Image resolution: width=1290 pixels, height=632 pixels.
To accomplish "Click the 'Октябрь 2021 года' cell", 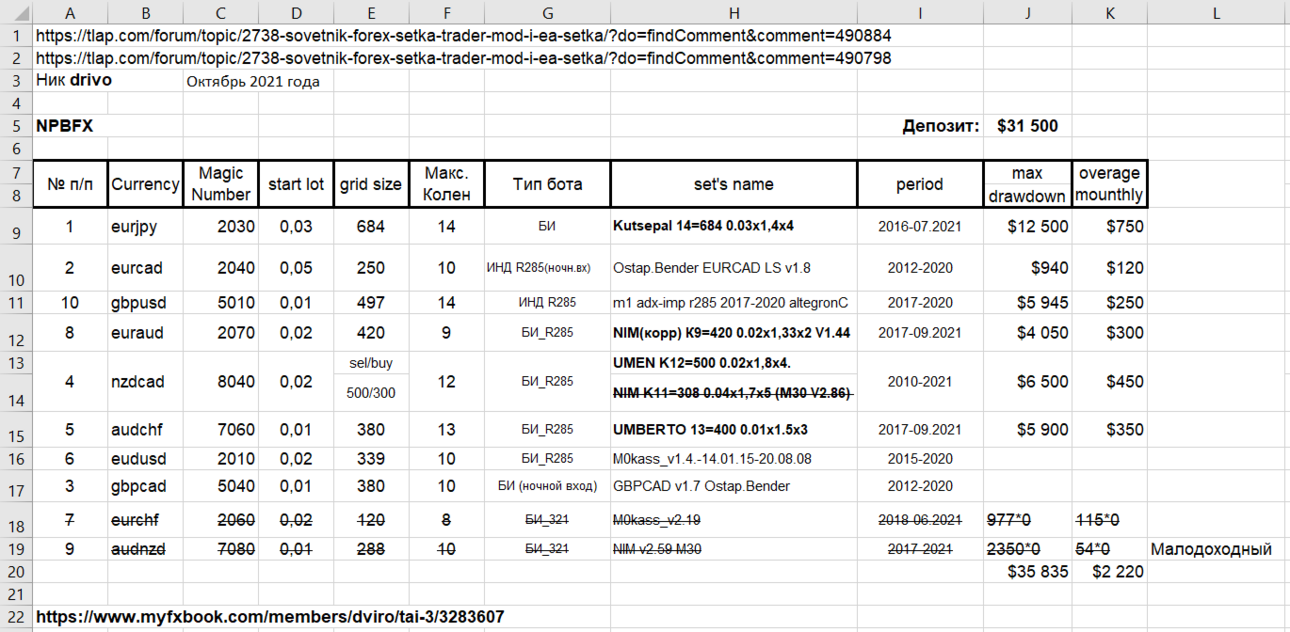I will tap(253, 81).
